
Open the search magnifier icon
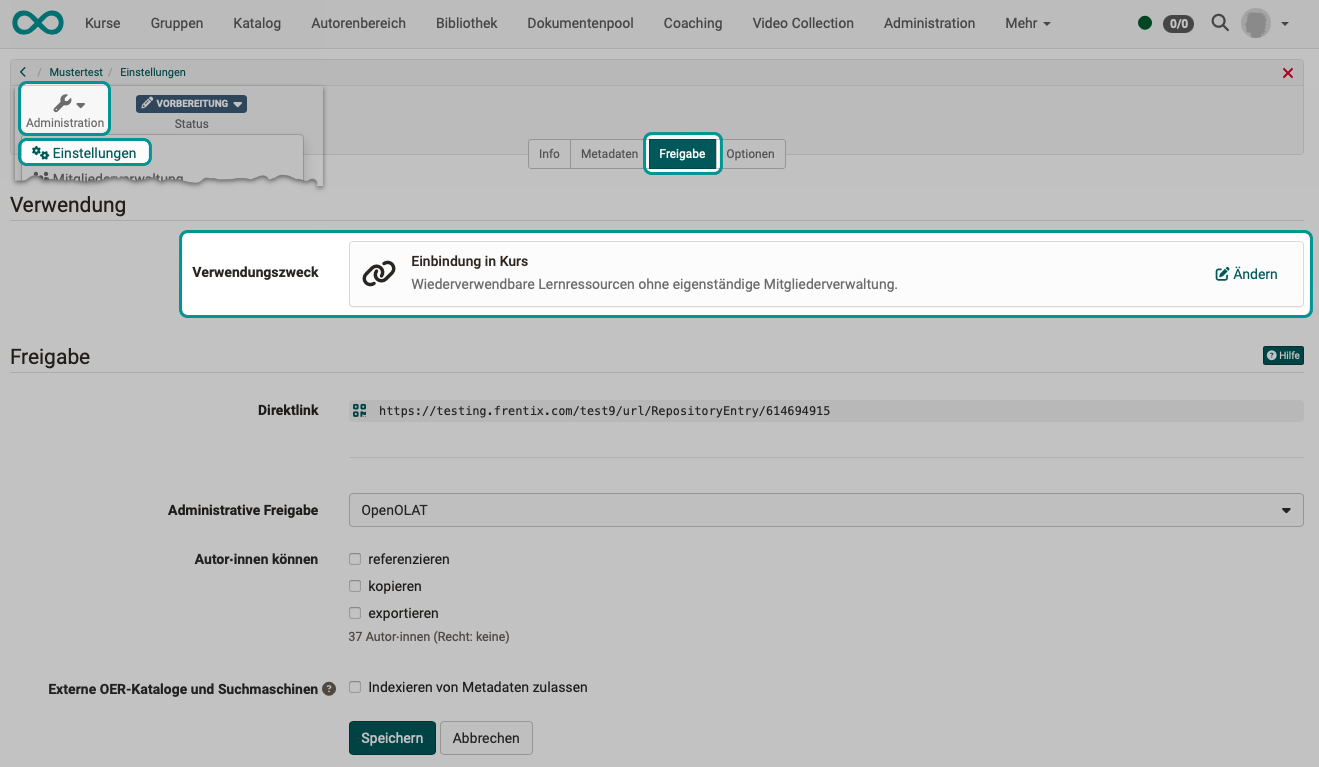[x=1219, y=22]
